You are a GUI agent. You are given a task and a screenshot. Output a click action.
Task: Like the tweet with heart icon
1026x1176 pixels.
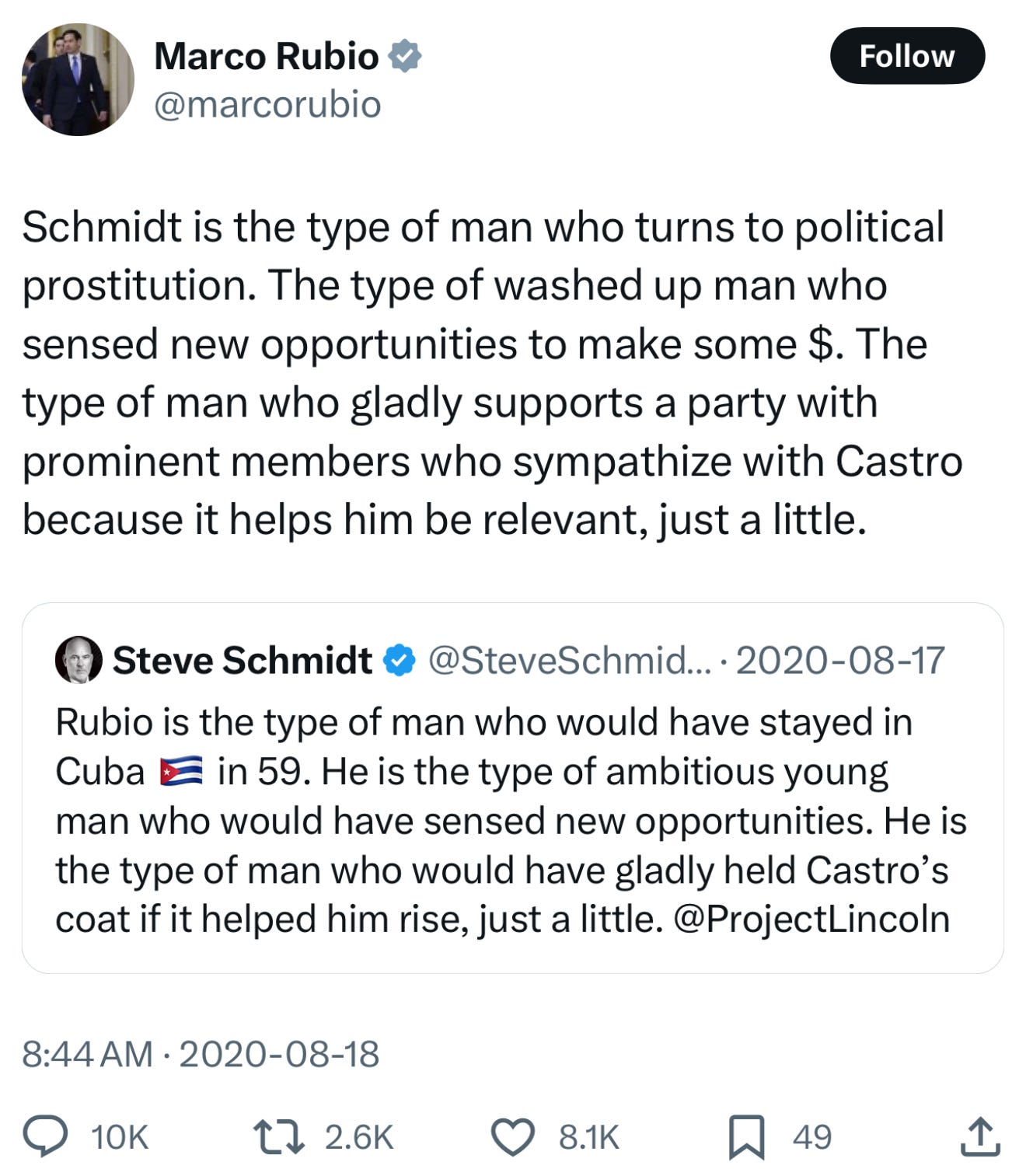pos(513,1136)
